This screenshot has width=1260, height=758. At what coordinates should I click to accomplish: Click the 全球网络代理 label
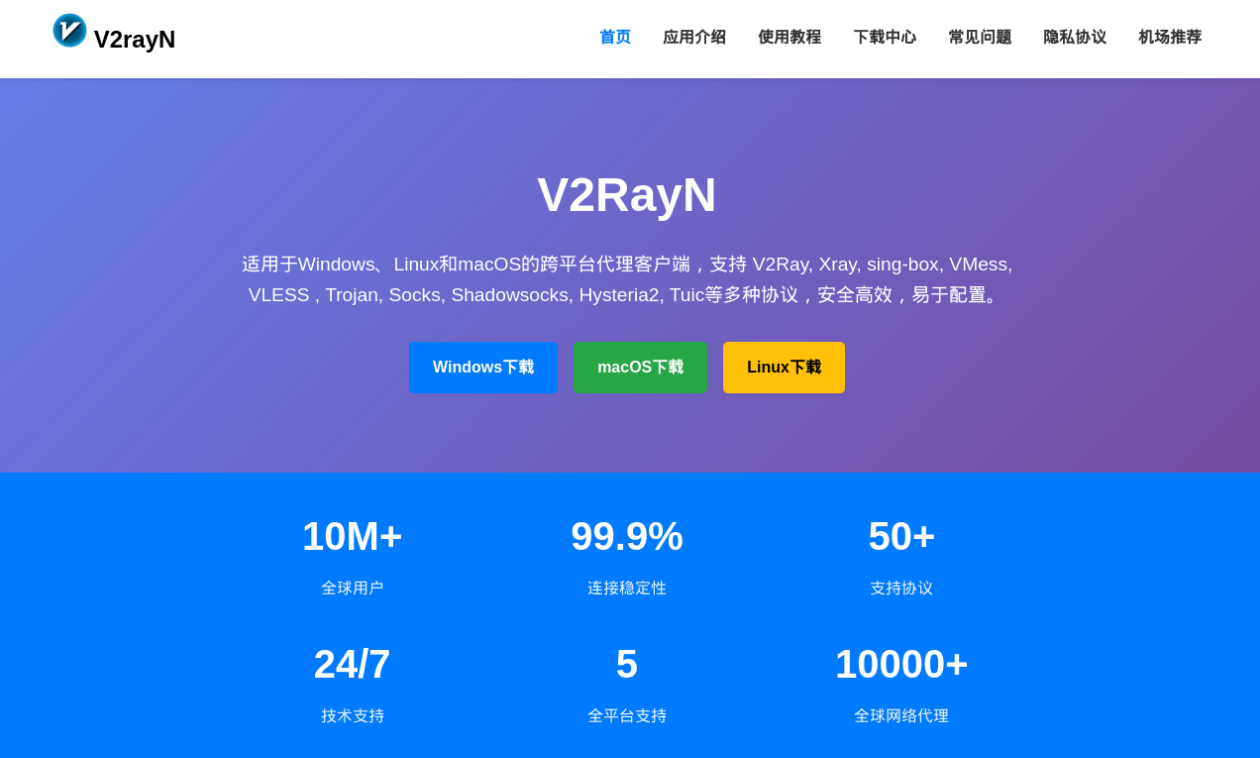[x=901, y=716]
